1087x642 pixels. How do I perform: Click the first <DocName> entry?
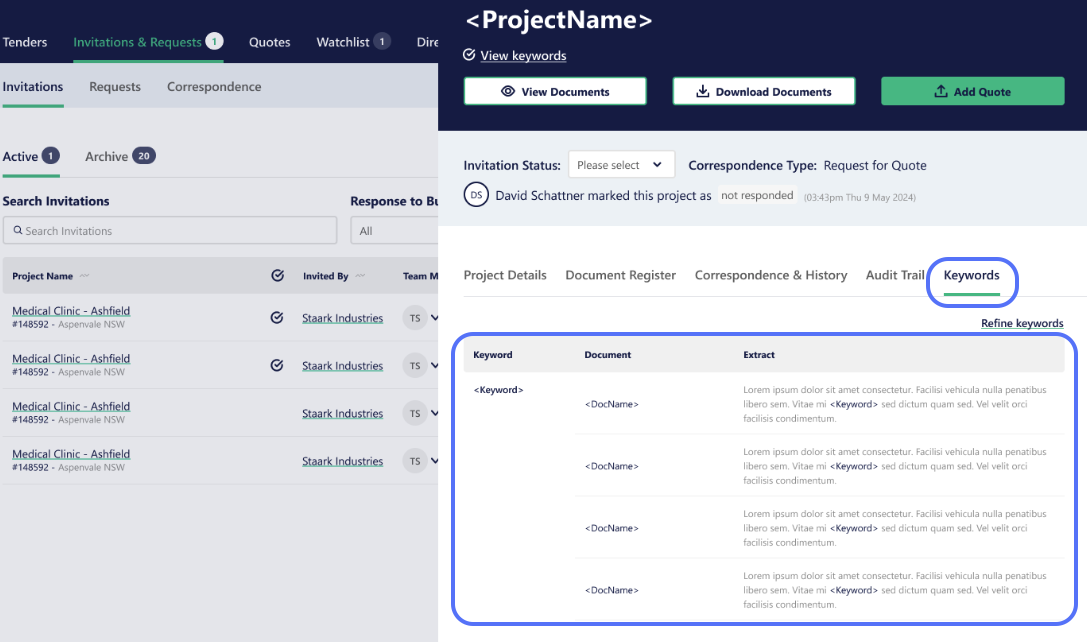(611, 404)
